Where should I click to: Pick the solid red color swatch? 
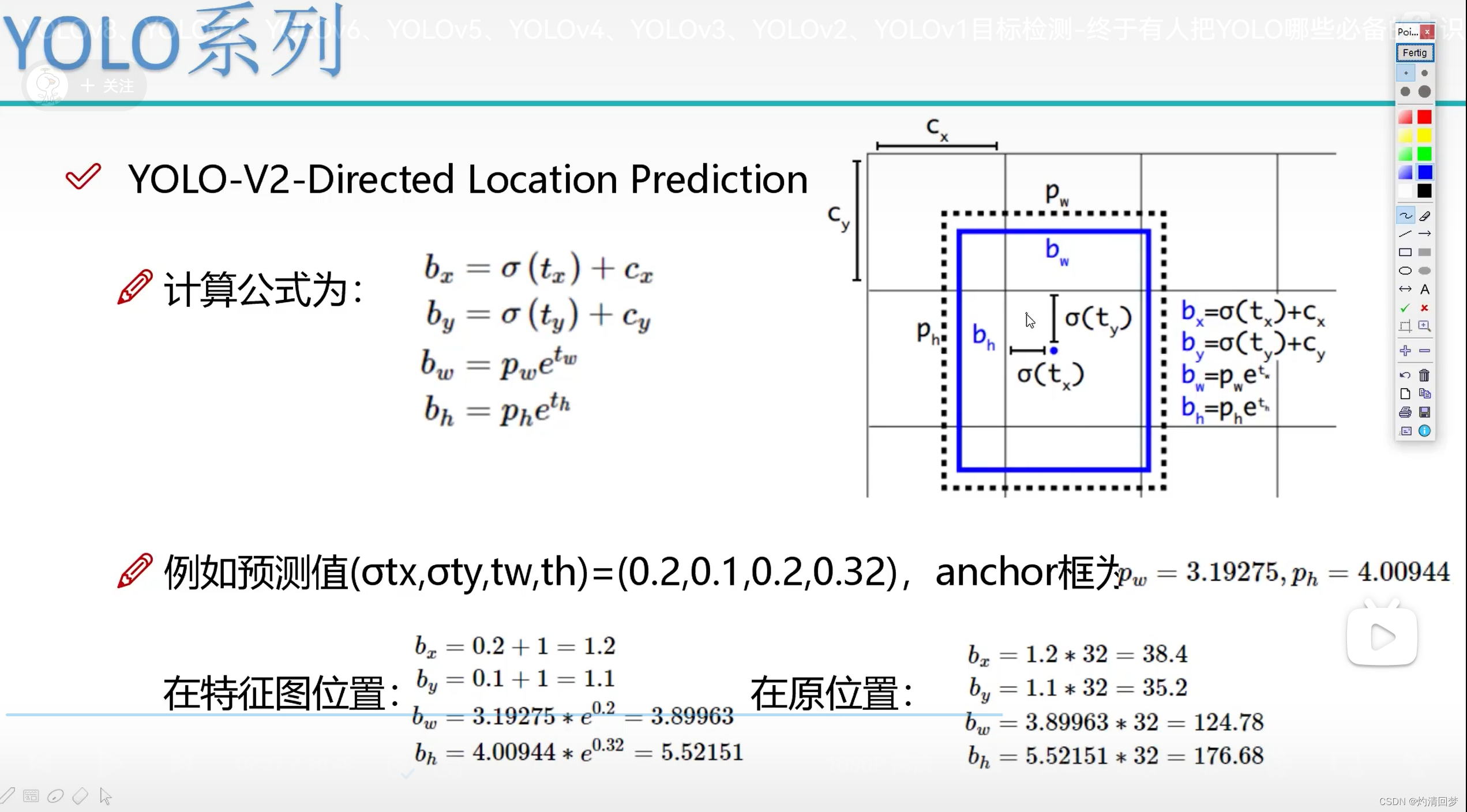click(x=1424, y=117)
